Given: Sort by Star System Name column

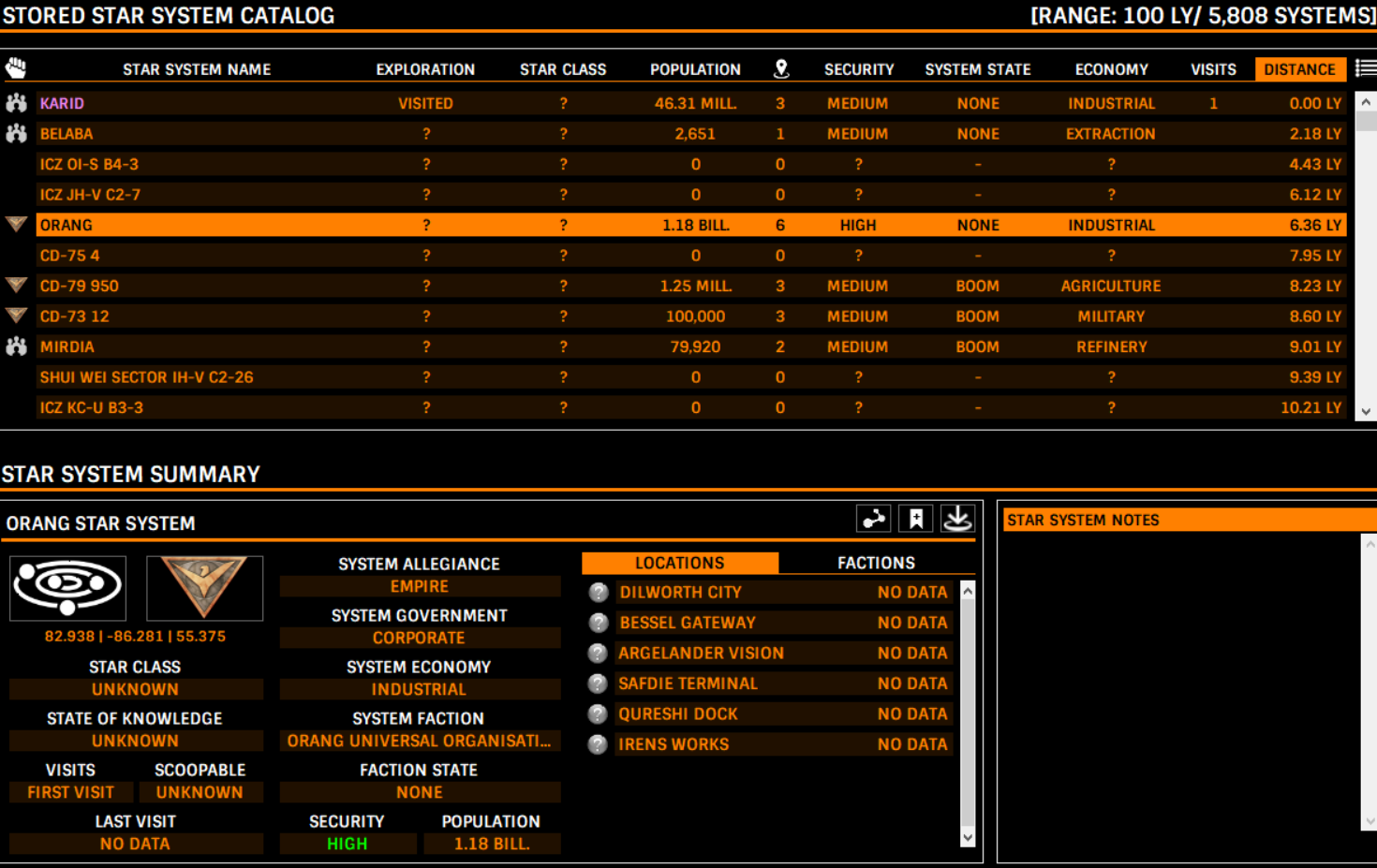Looking at the screenshot, I should (x=197, y=69).
